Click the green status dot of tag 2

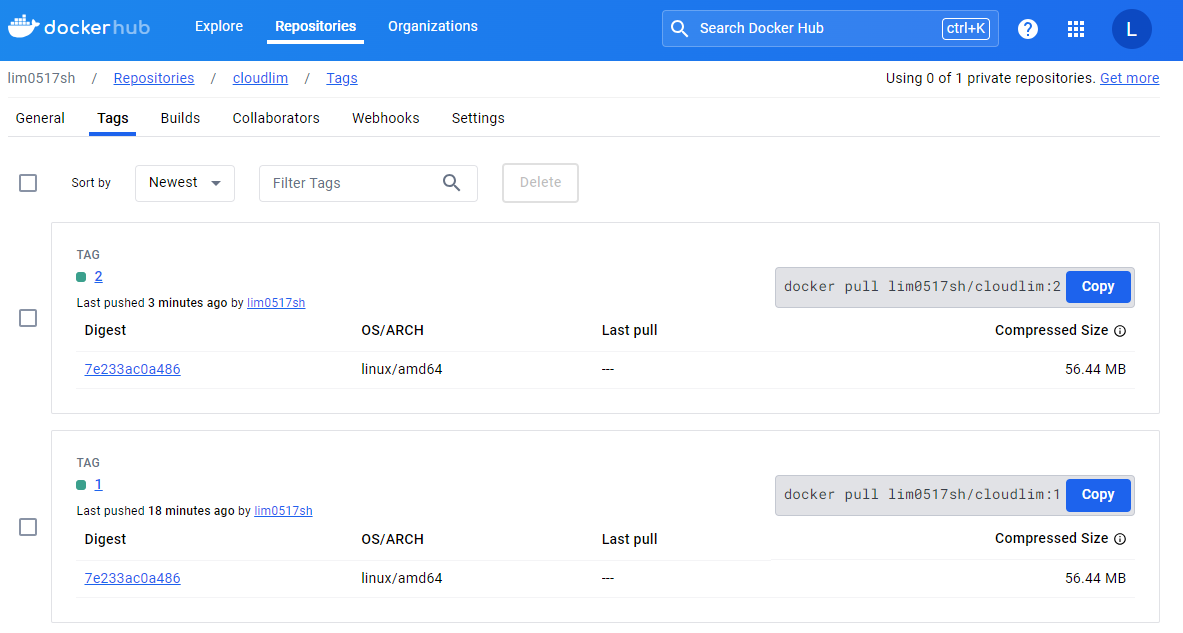(x=81, y=277)
